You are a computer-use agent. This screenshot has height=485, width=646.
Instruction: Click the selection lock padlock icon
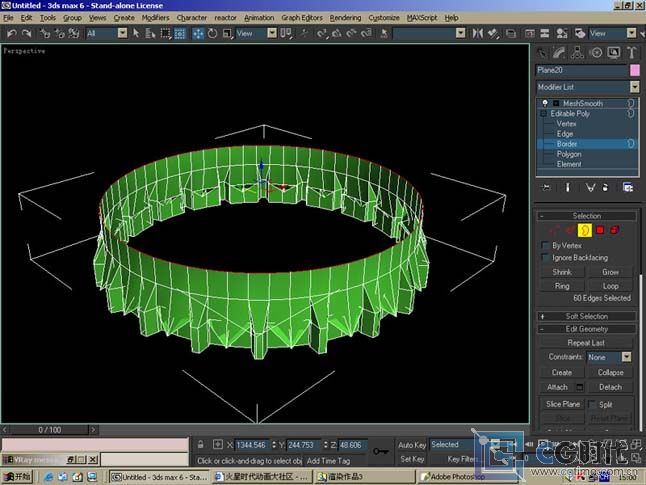(201, 445)
